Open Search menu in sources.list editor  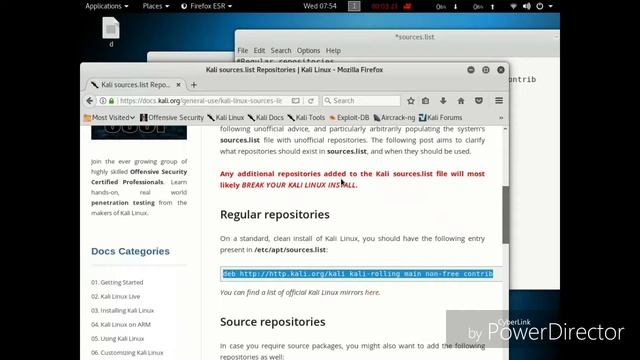[x=281, y=51]
